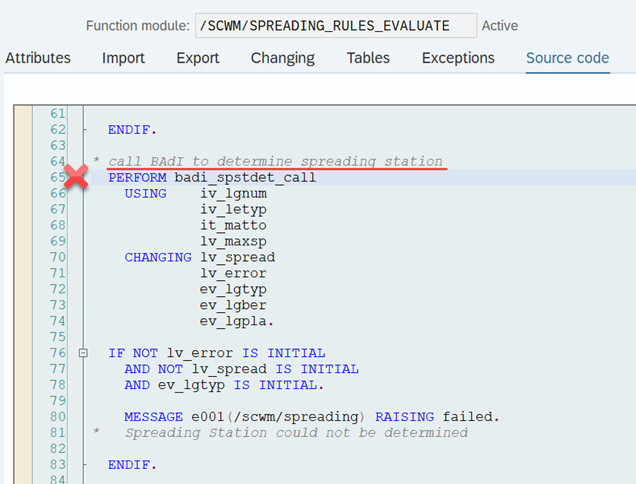This screenshot has height=484, width=636.
Task: Click the Function module label
Action: tap(138, 26)
